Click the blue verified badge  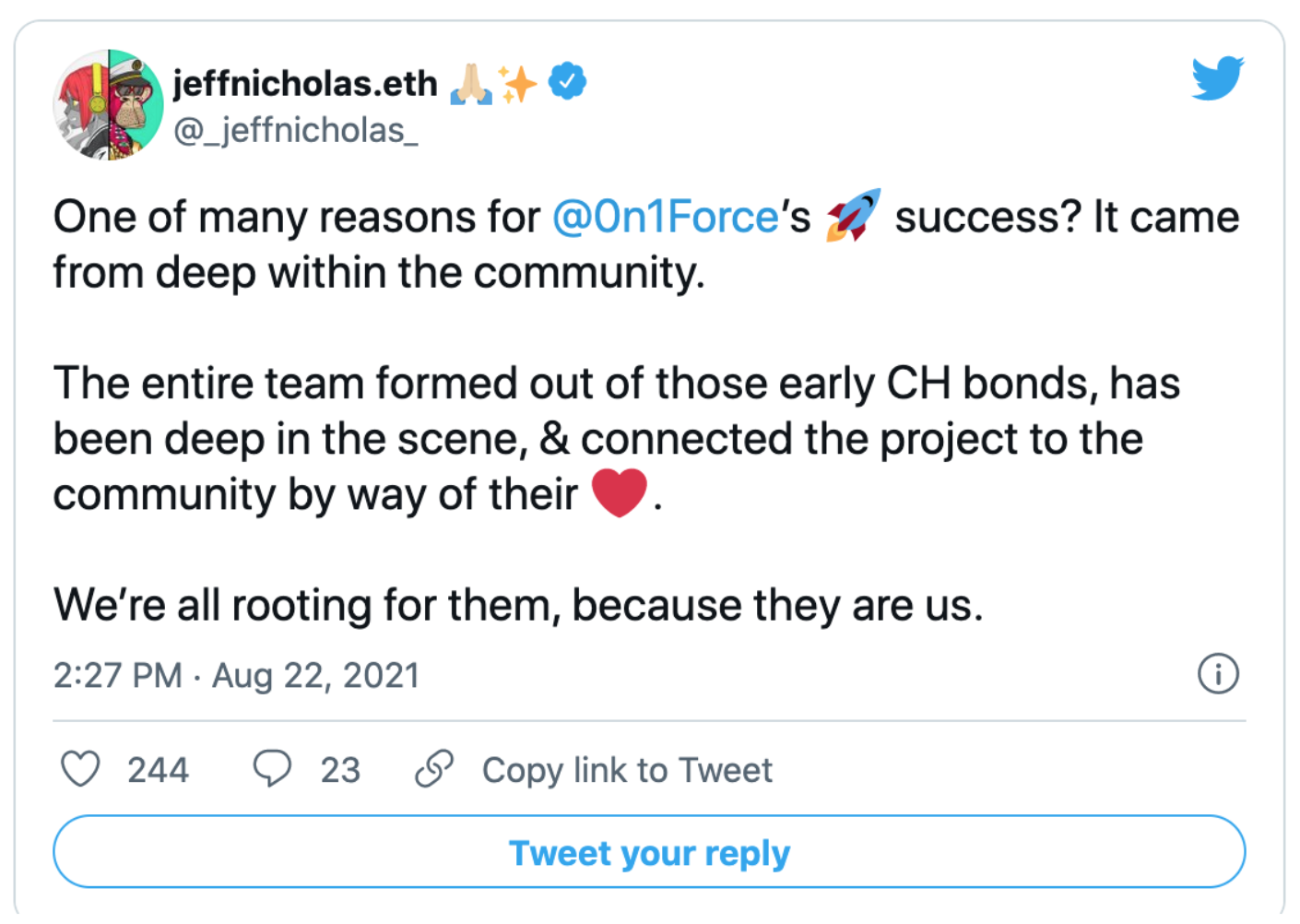(x=565, y=80)
